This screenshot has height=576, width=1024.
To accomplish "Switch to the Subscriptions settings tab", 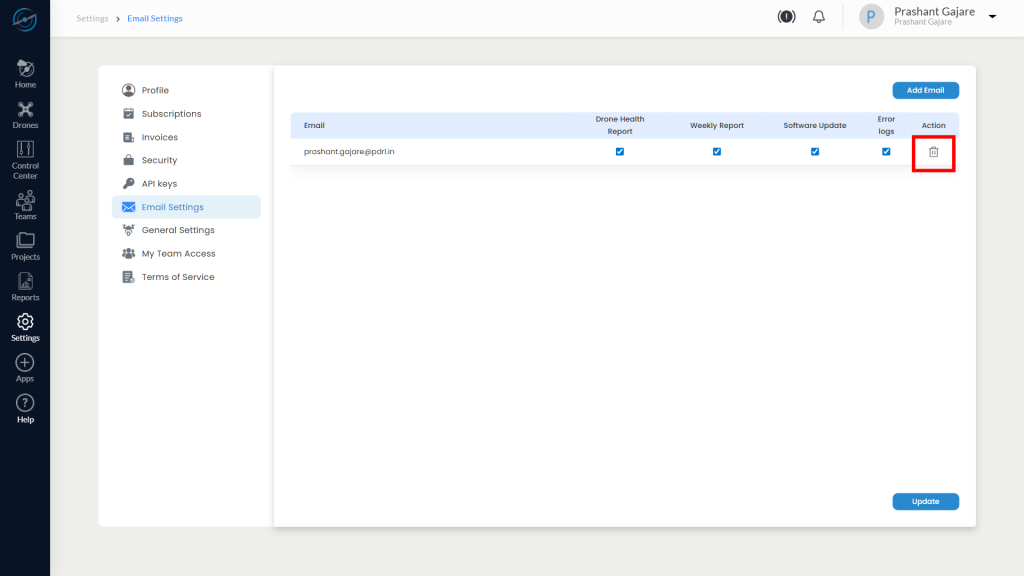I will coord(172,113).
